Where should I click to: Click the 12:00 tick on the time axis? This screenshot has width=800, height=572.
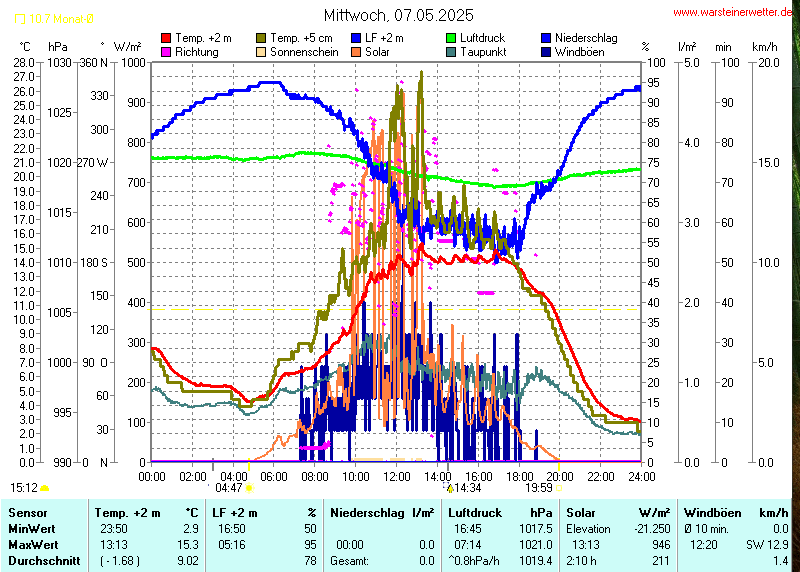[396, 477]
